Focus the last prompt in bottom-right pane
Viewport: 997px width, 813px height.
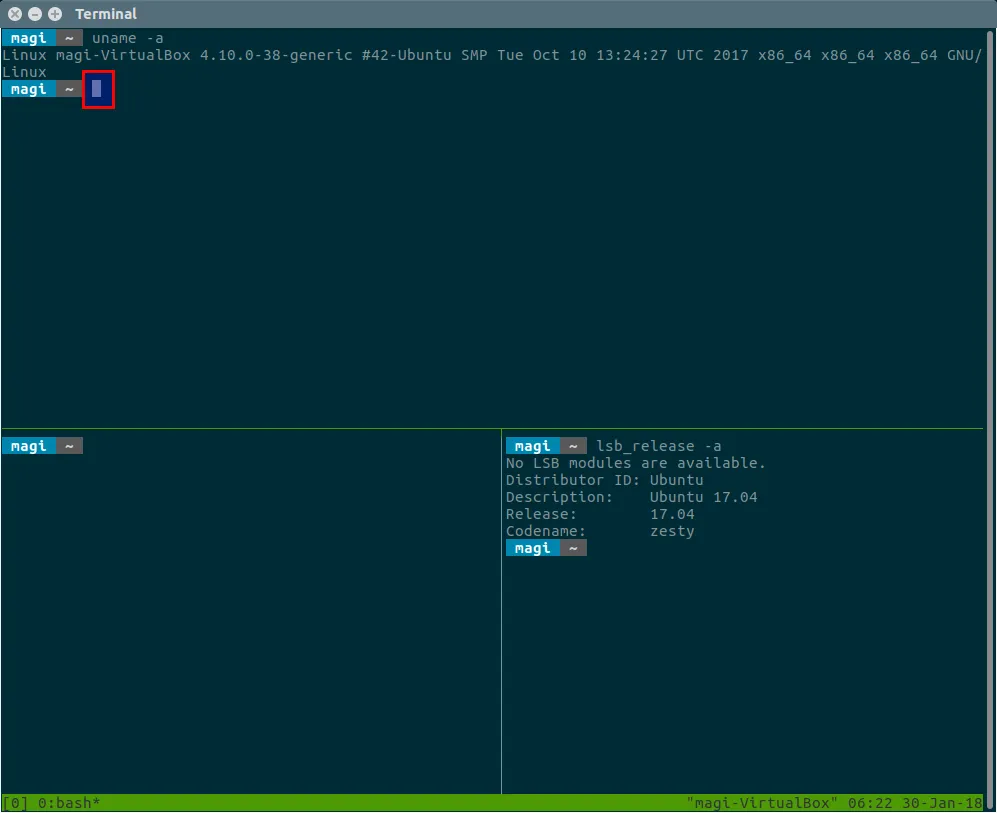(545, 548)
